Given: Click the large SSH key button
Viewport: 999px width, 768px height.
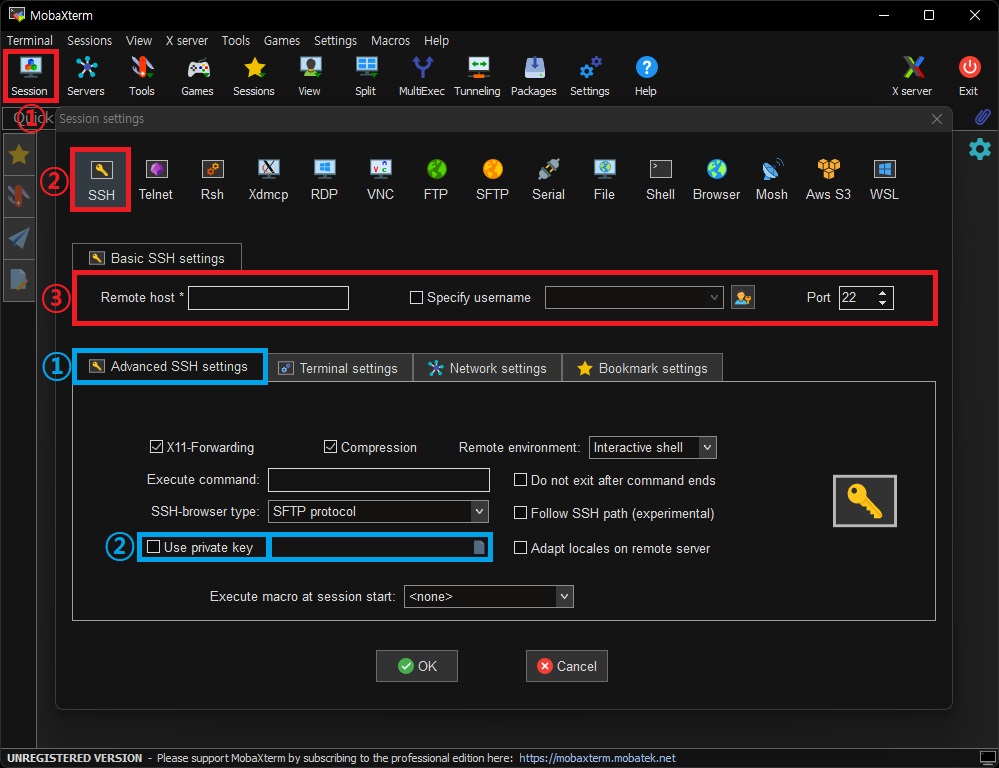Looking at the screenshot, I should pyautogui.click(x=865, y=501).
